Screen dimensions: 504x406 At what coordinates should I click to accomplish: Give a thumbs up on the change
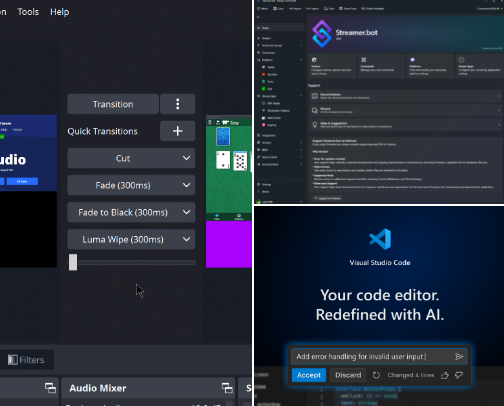[x=445, y=375]
